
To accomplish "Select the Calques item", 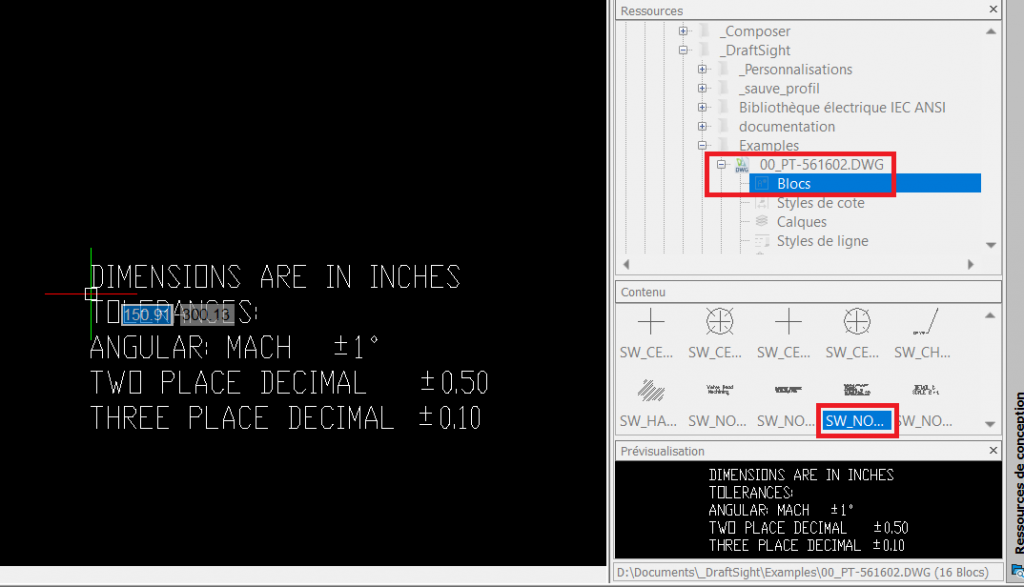I will [x=801, y=222].
